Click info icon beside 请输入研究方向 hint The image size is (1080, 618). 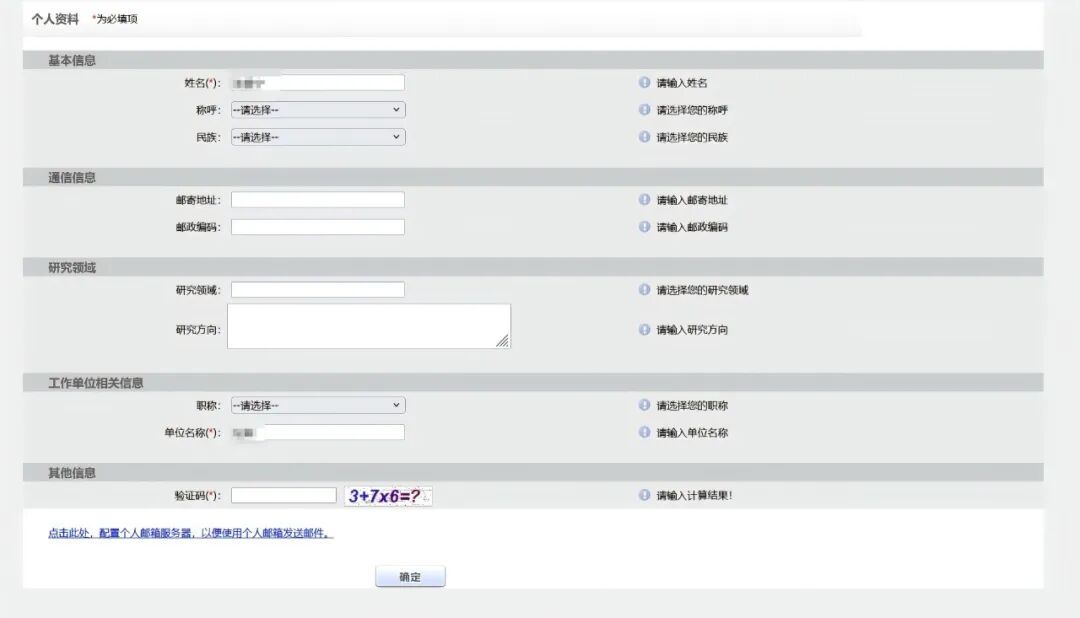pos(645,329)
